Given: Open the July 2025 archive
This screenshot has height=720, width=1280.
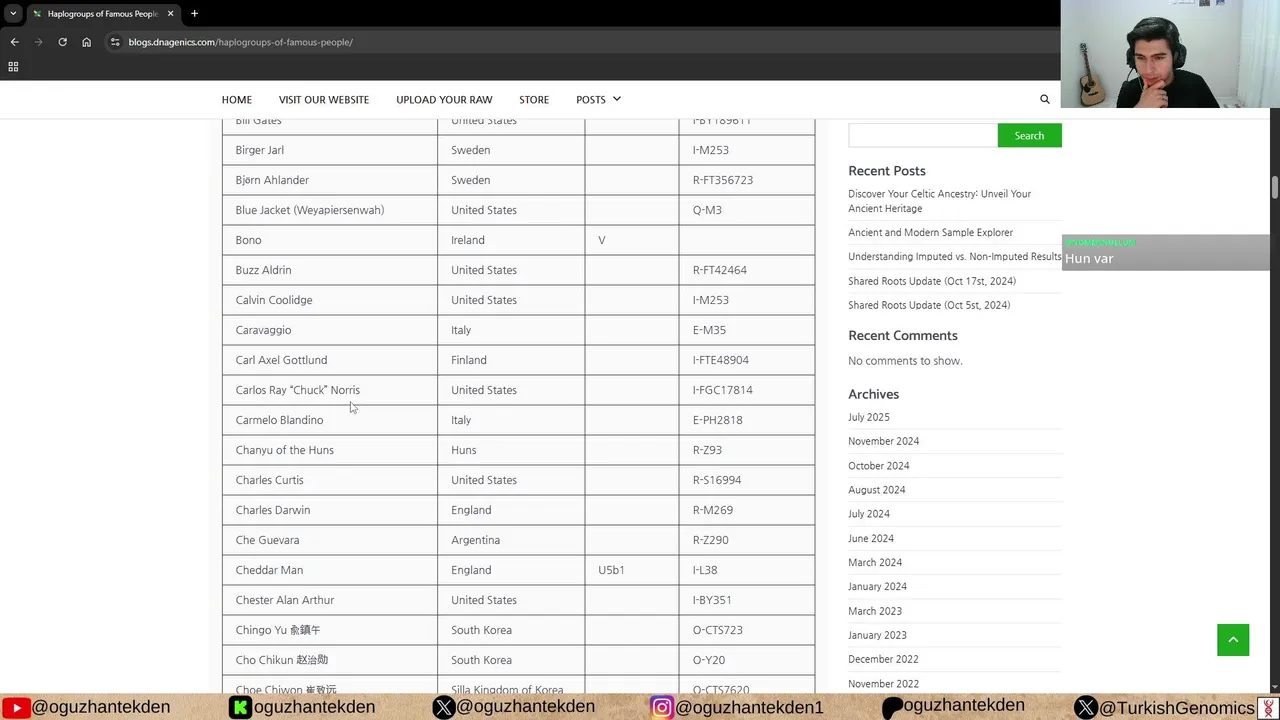Looking at the screenshot, I should (x=869, y=417).
